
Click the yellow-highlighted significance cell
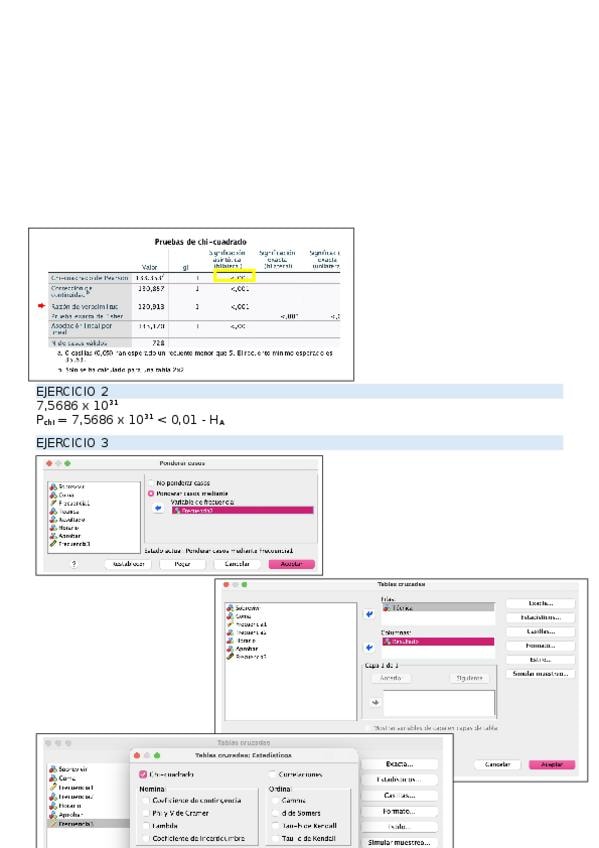pos(234,277)
